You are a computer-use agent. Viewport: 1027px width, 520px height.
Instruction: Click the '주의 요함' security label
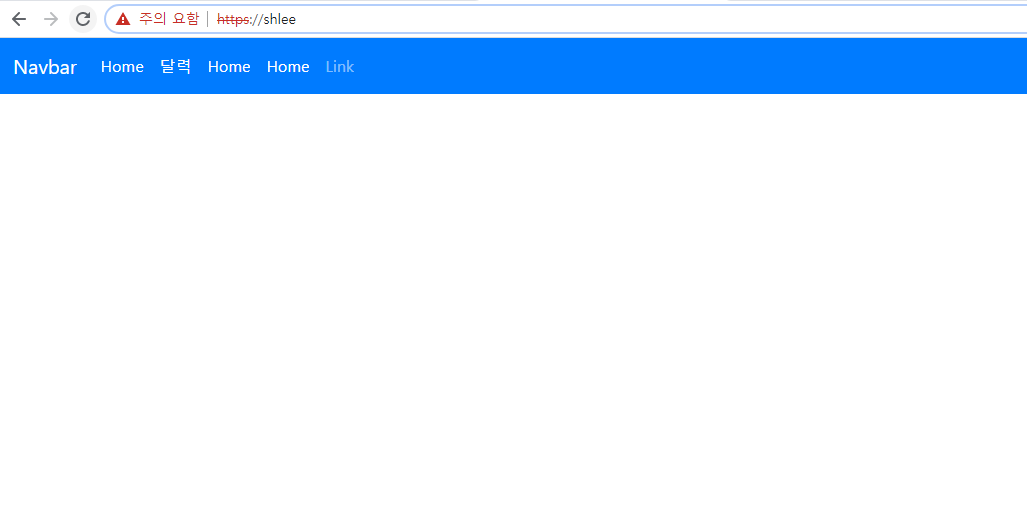168,19
